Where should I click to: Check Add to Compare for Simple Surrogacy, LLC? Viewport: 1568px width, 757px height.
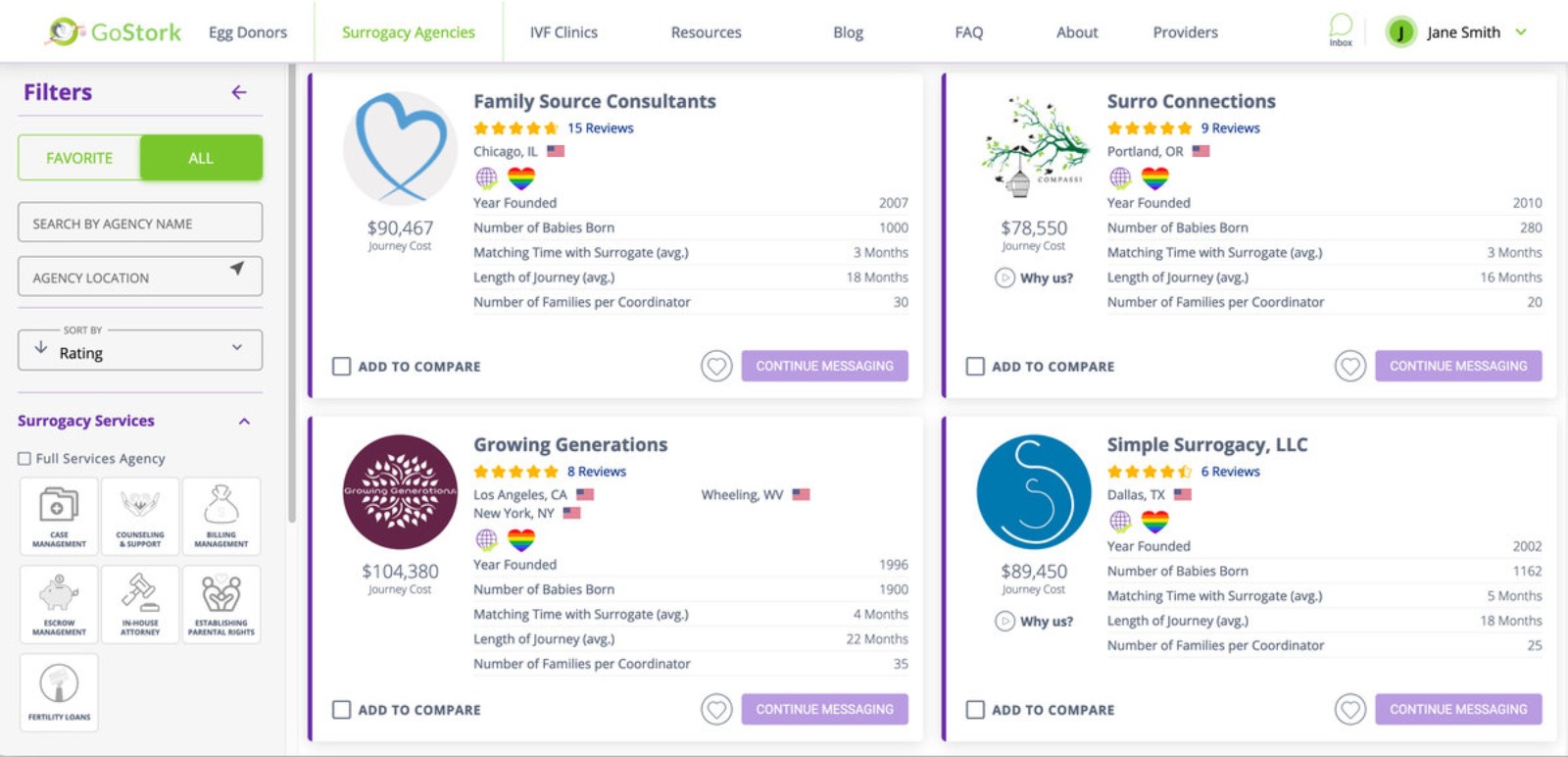click(975, 709)
